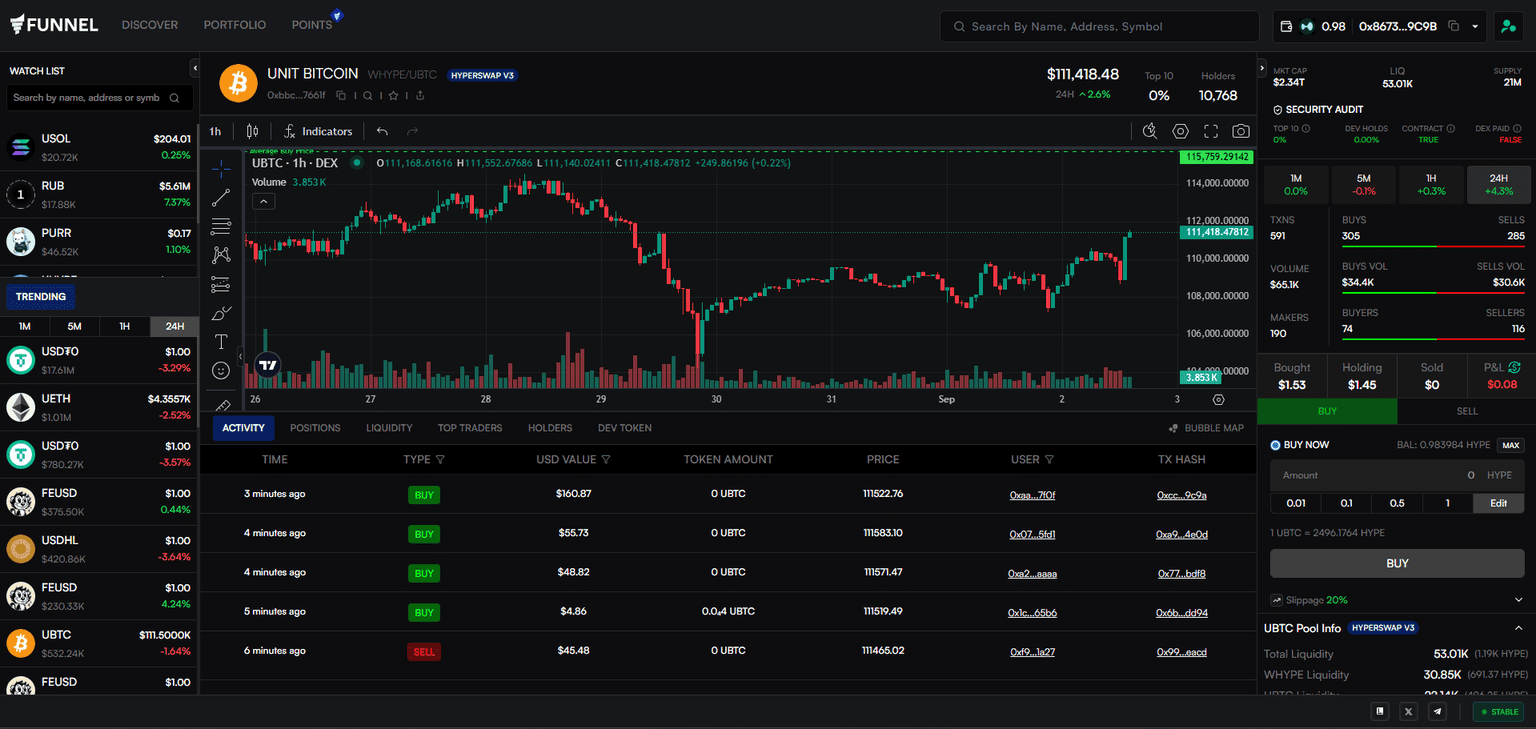Viewport: 1536px width, 729px height.
Task: Toggle the 1H stats timeframe
Action: [x=1431, y=184]
